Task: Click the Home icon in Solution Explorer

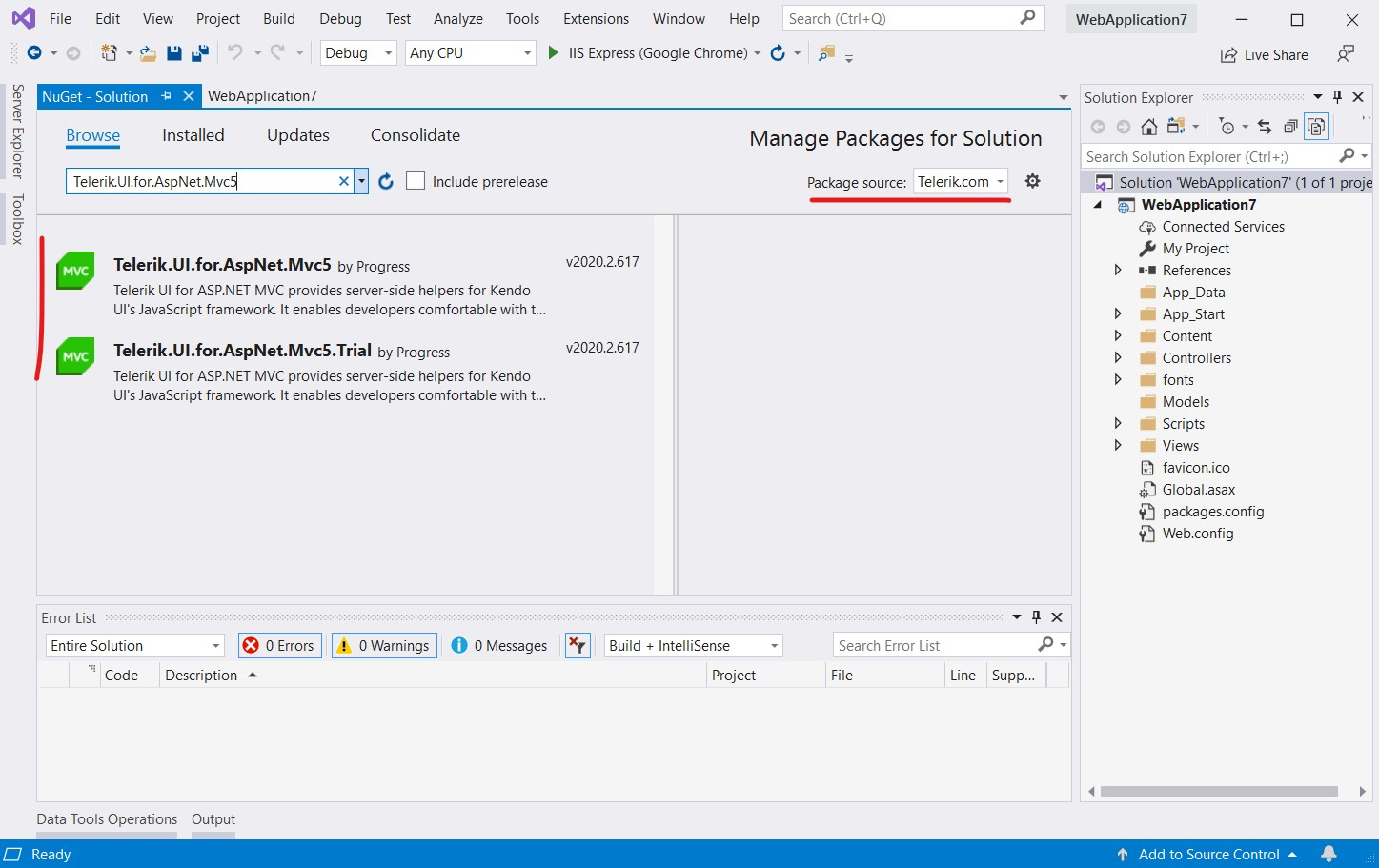Action: pyautogui.click(x=1149, y=127)
